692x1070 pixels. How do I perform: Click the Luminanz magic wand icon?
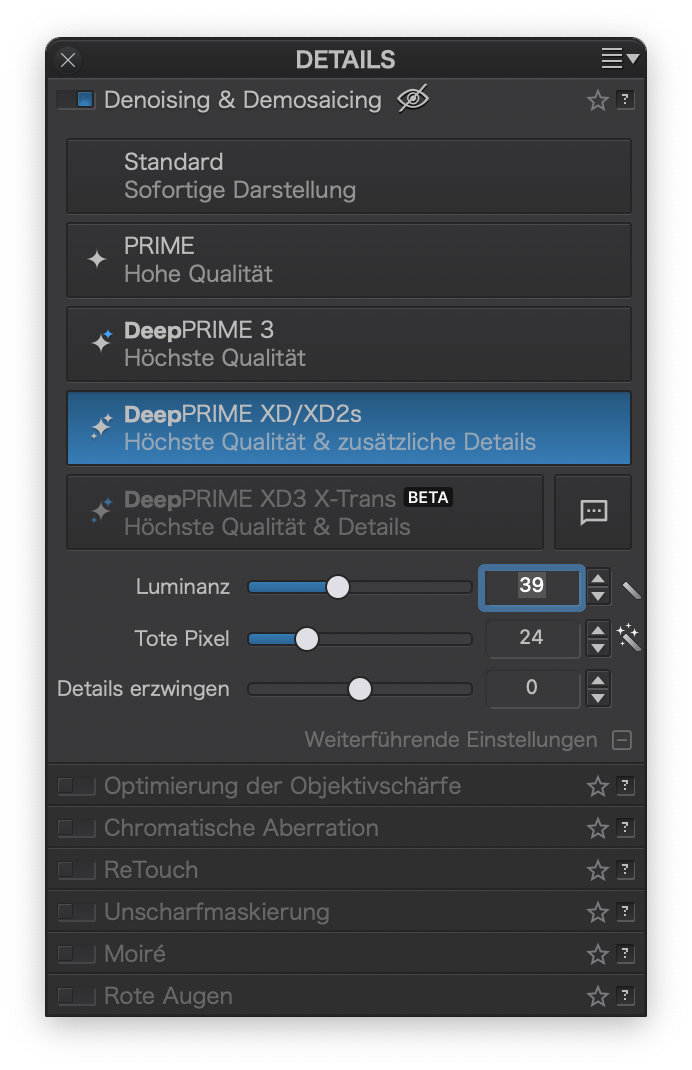coord(631,590)
